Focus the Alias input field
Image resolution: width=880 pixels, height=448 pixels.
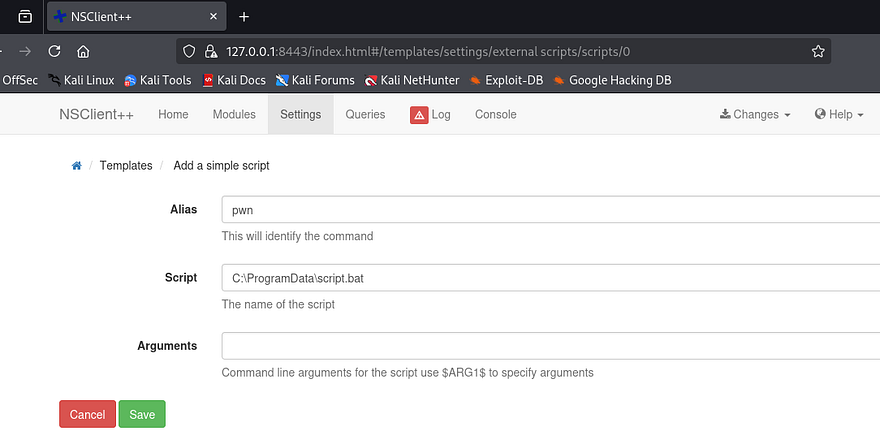coord(550,210)
